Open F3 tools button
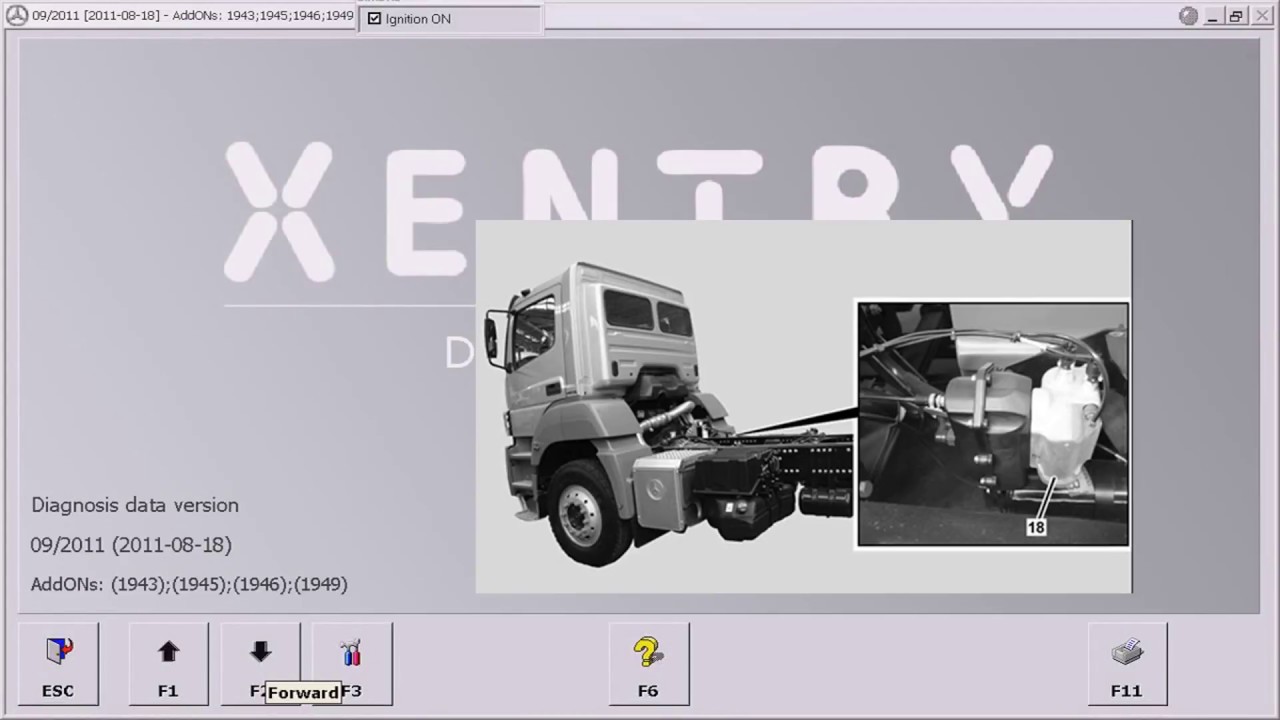Image resolution: width=1280 pixels, height=720 pixels. [x=352, y=664]
